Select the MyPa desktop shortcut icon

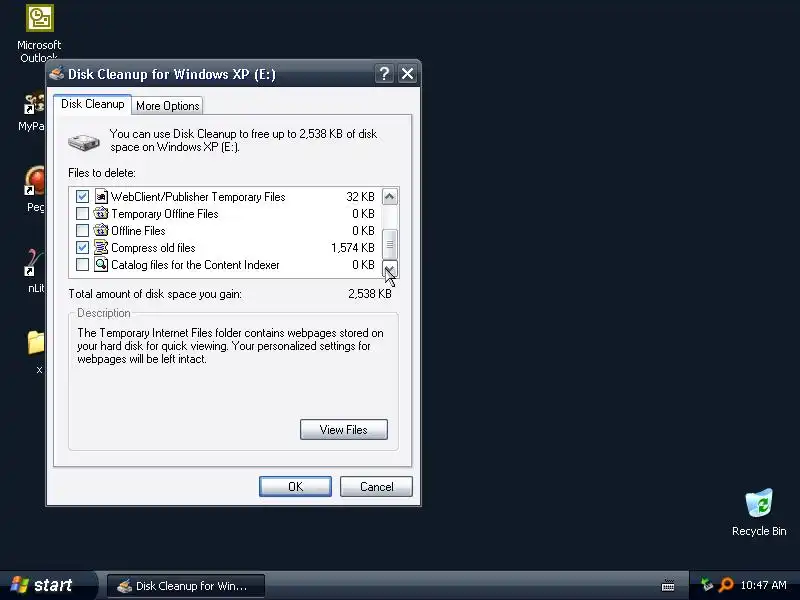pyautogui.click(x=34, y=105)
